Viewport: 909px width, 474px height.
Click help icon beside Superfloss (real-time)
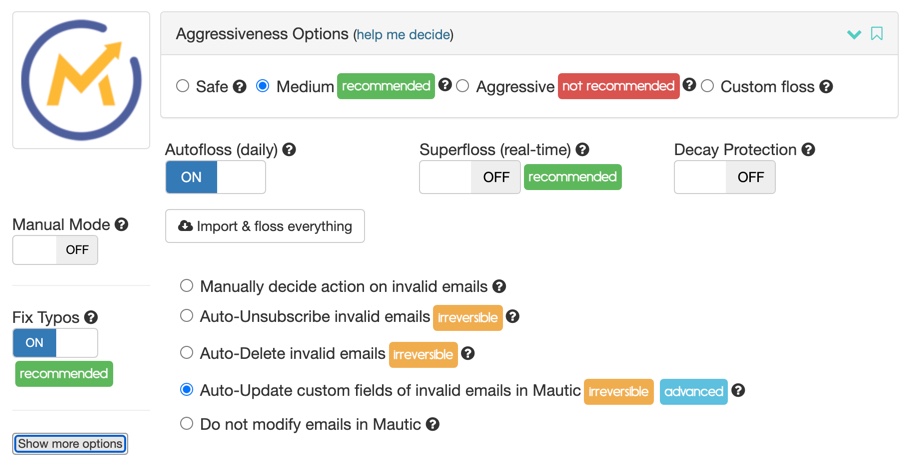[582, 150]
